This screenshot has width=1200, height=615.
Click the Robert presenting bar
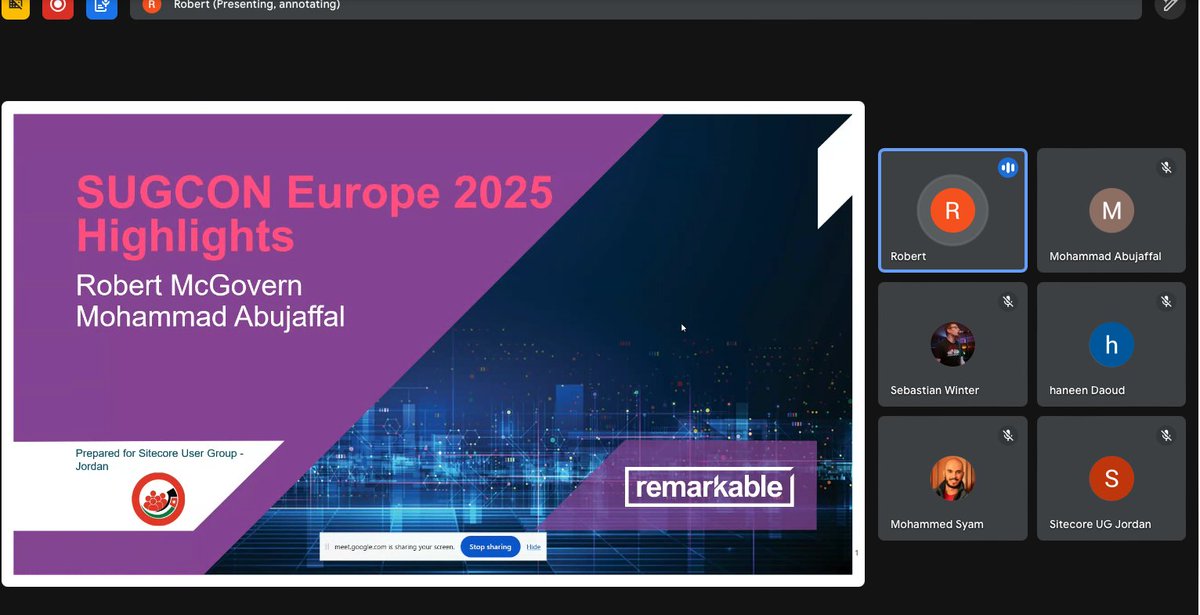click(x=636, y=7)
